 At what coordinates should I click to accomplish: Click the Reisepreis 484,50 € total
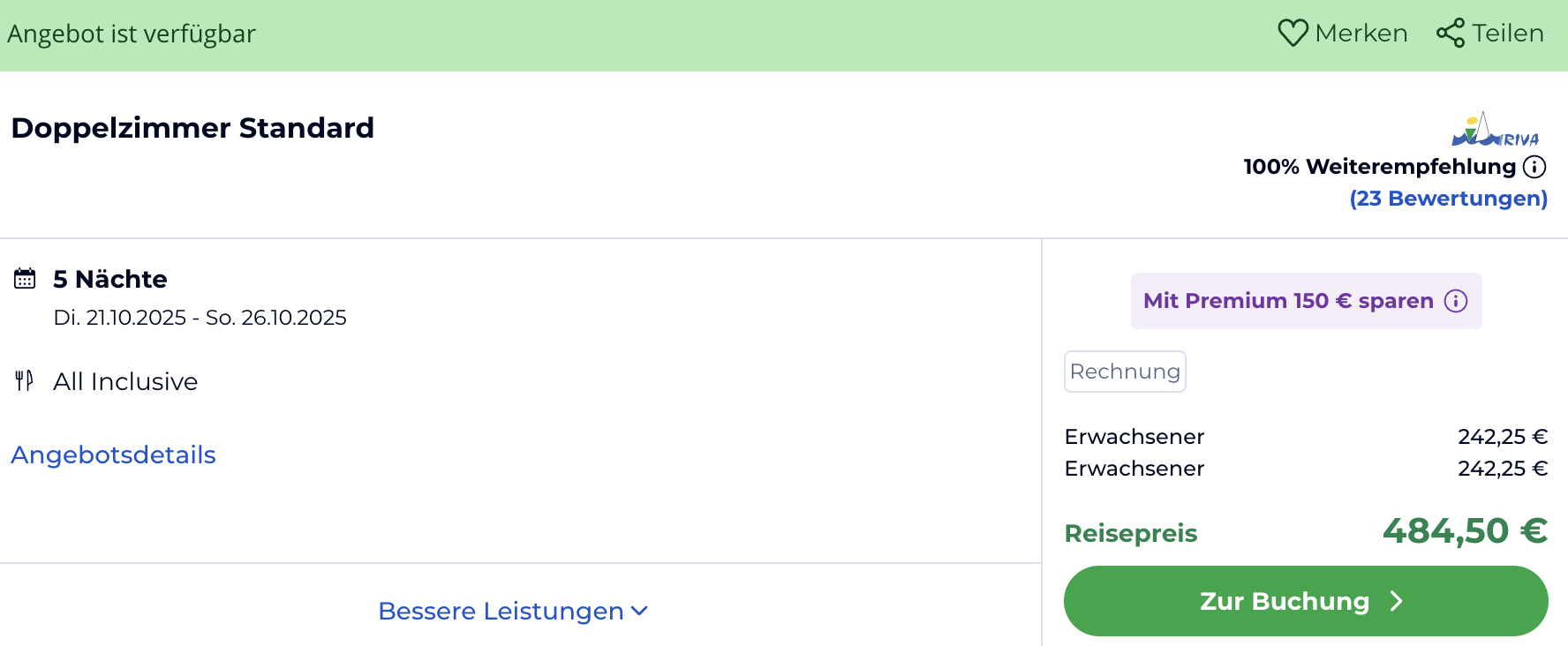[x=1464, y=531]
